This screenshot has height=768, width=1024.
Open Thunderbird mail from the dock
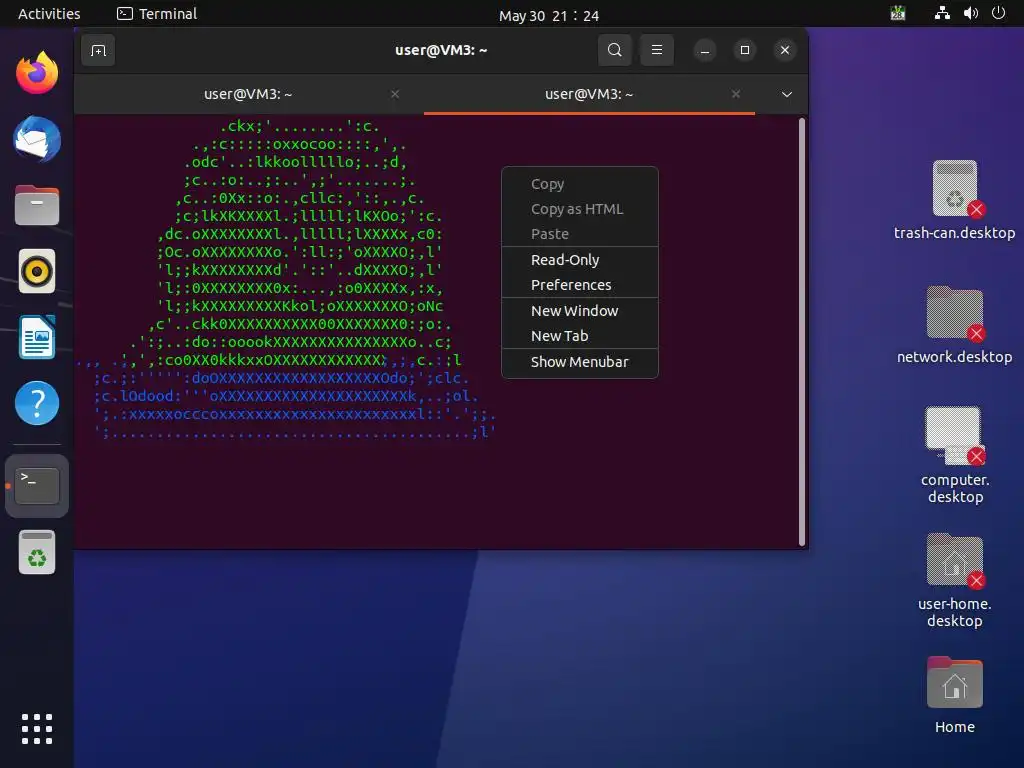[x=37, y=139]
